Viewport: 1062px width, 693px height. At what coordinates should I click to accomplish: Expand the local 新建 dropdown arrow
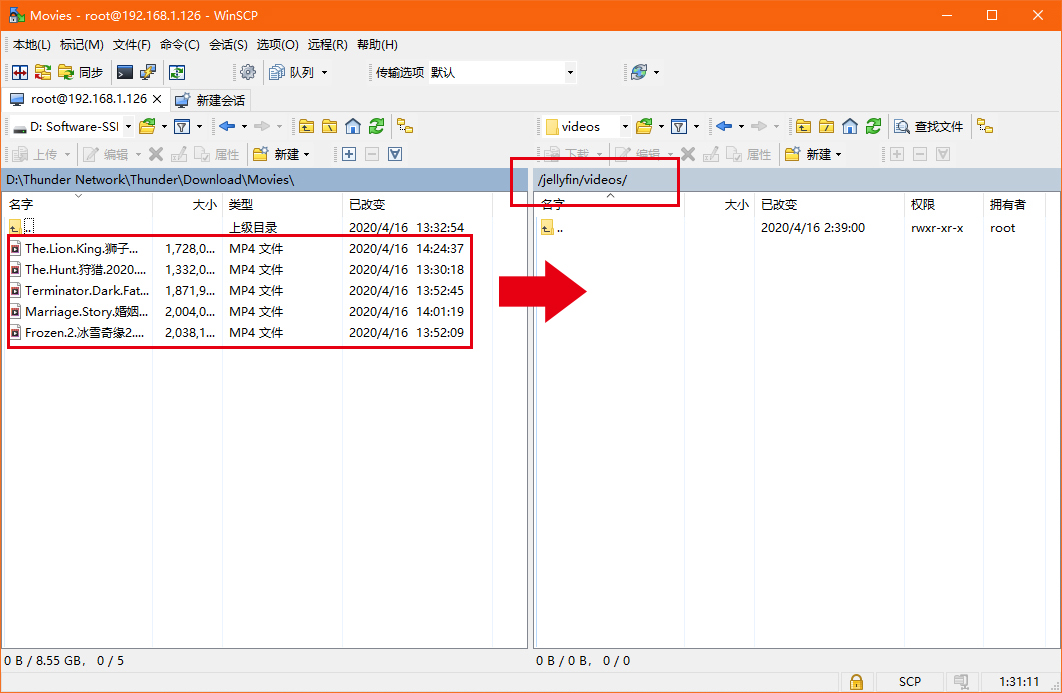(x=307, y=154)
